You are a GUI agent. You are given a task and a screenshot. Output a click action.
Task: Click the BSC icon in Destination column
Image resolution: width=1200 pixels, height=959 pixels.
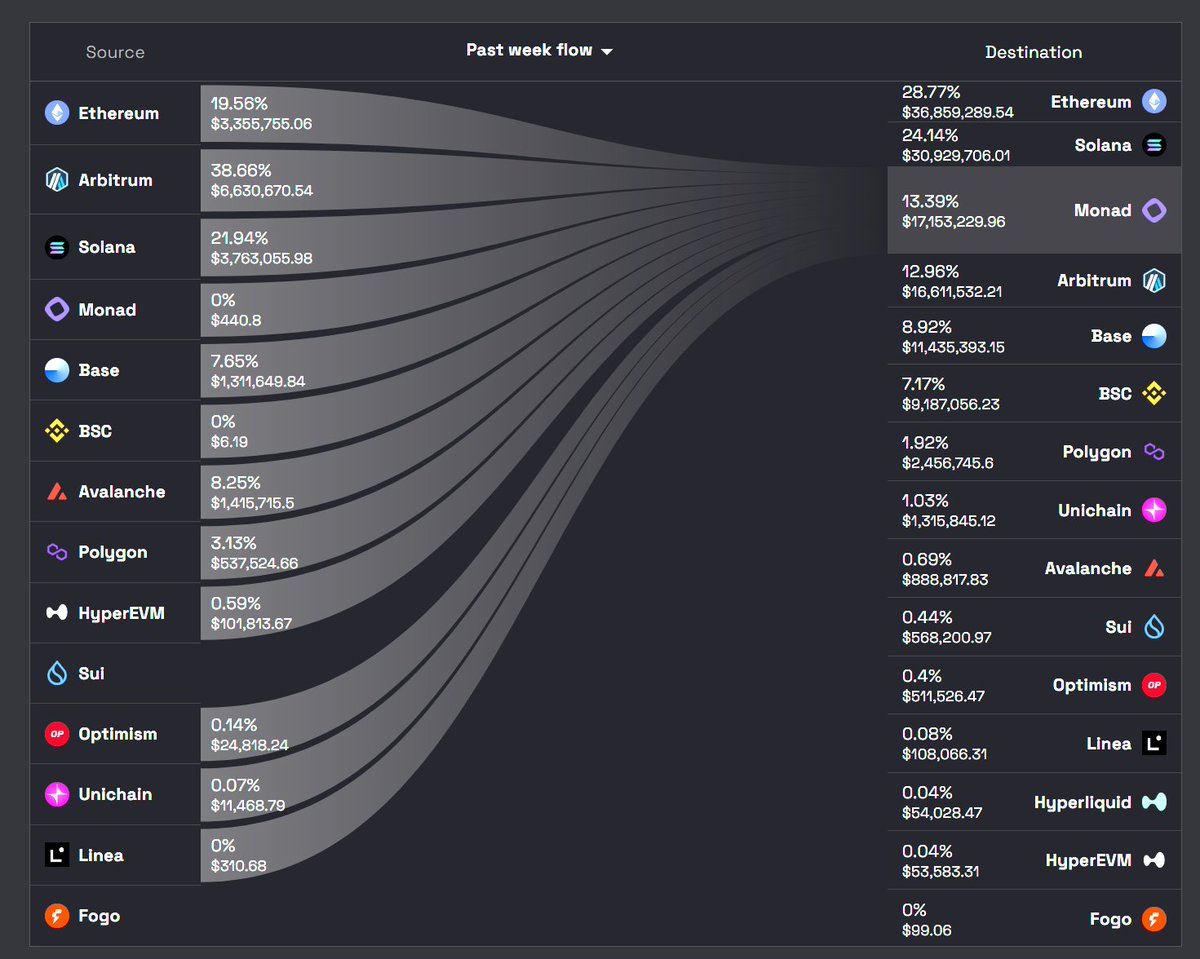[x=1154, y=394]
